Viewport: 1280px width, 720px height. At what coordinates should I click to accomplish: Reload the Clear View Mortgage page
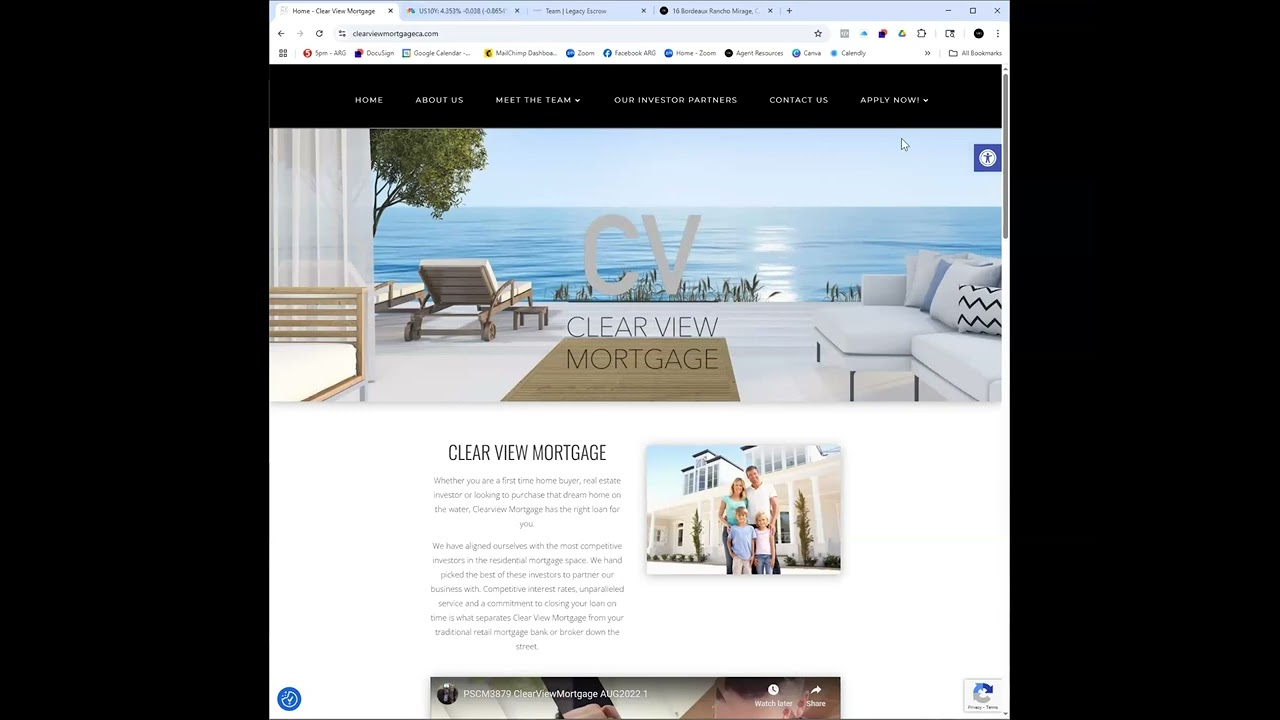[319, 33]
